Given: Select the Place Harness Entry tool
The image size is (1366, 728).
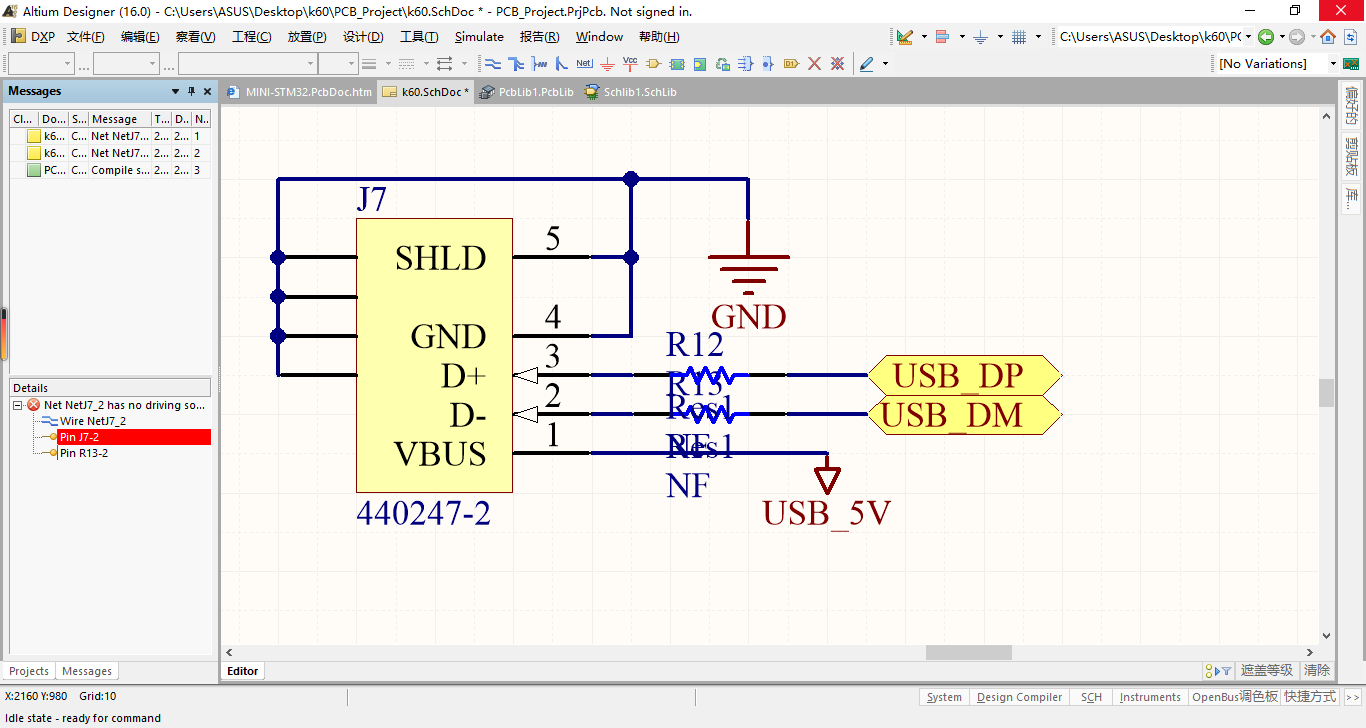Looking at the screenshot, I should click(x=768, y=63).
